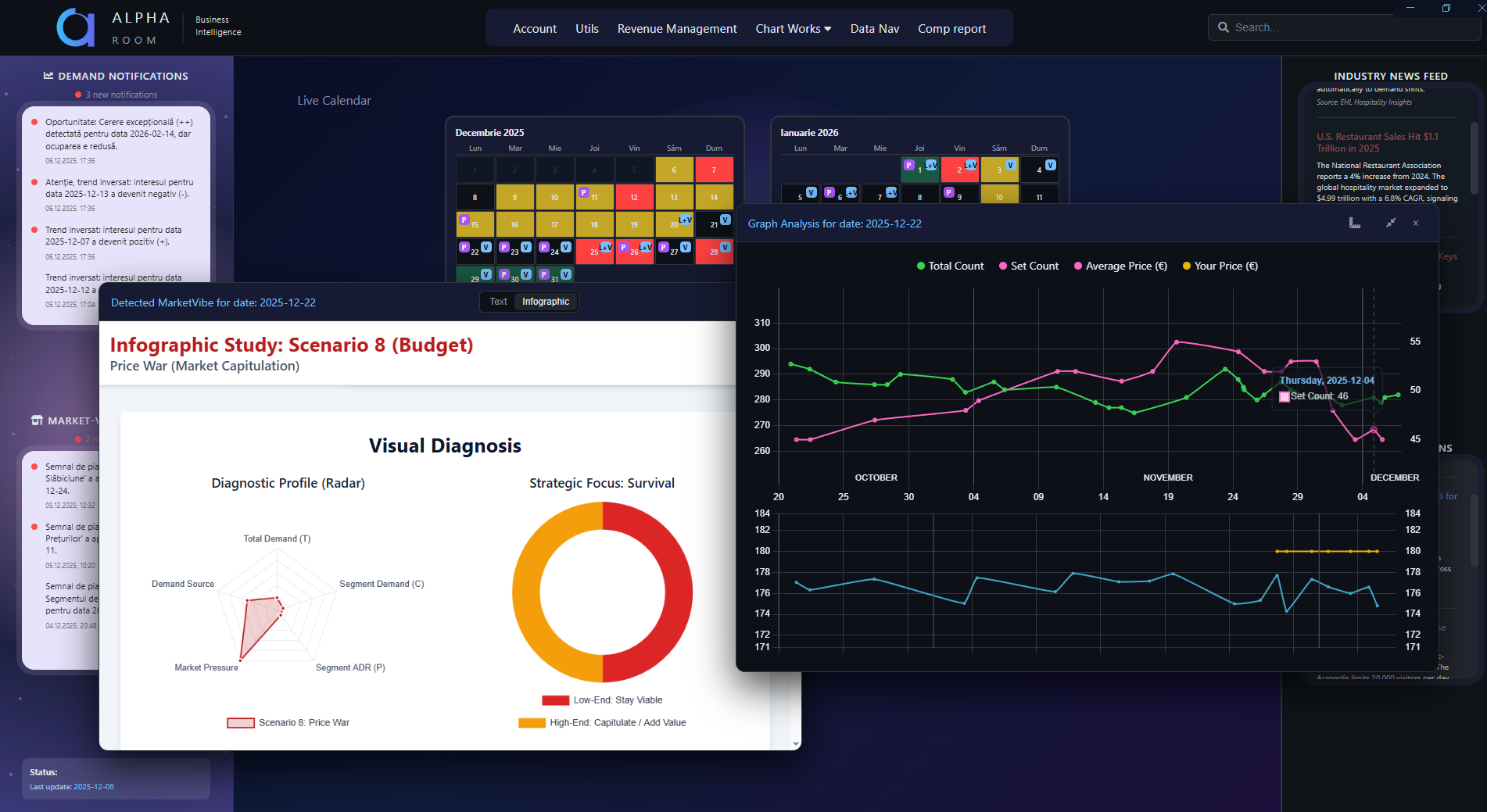Click the blue V badge on December 21
This screenshot has width=1487, height=812.
point(725,221)
